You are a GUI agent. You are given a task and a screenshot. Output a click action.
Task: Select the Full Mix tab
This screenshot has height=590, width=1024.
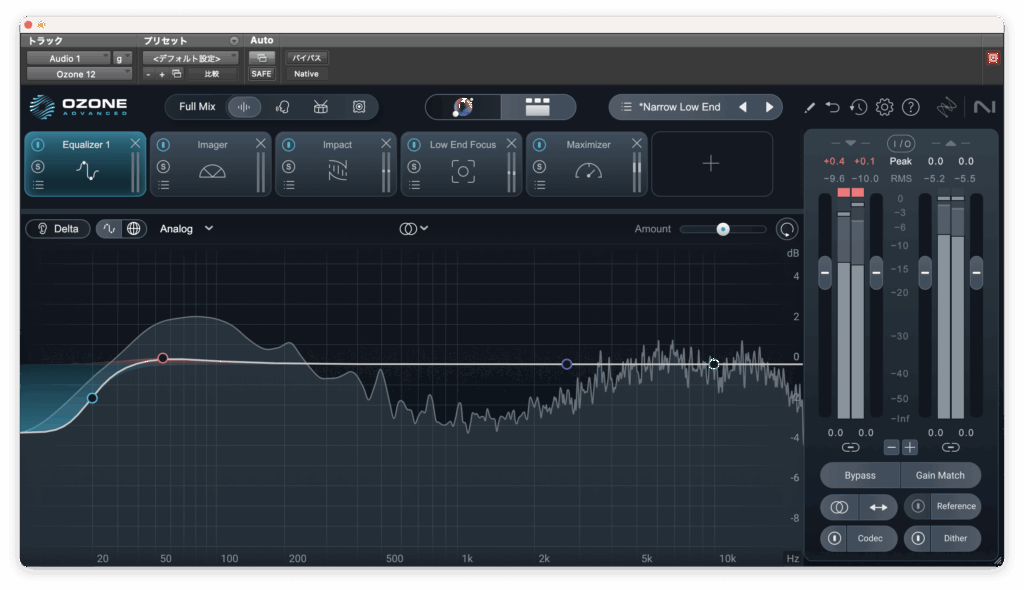click(197, 107)
